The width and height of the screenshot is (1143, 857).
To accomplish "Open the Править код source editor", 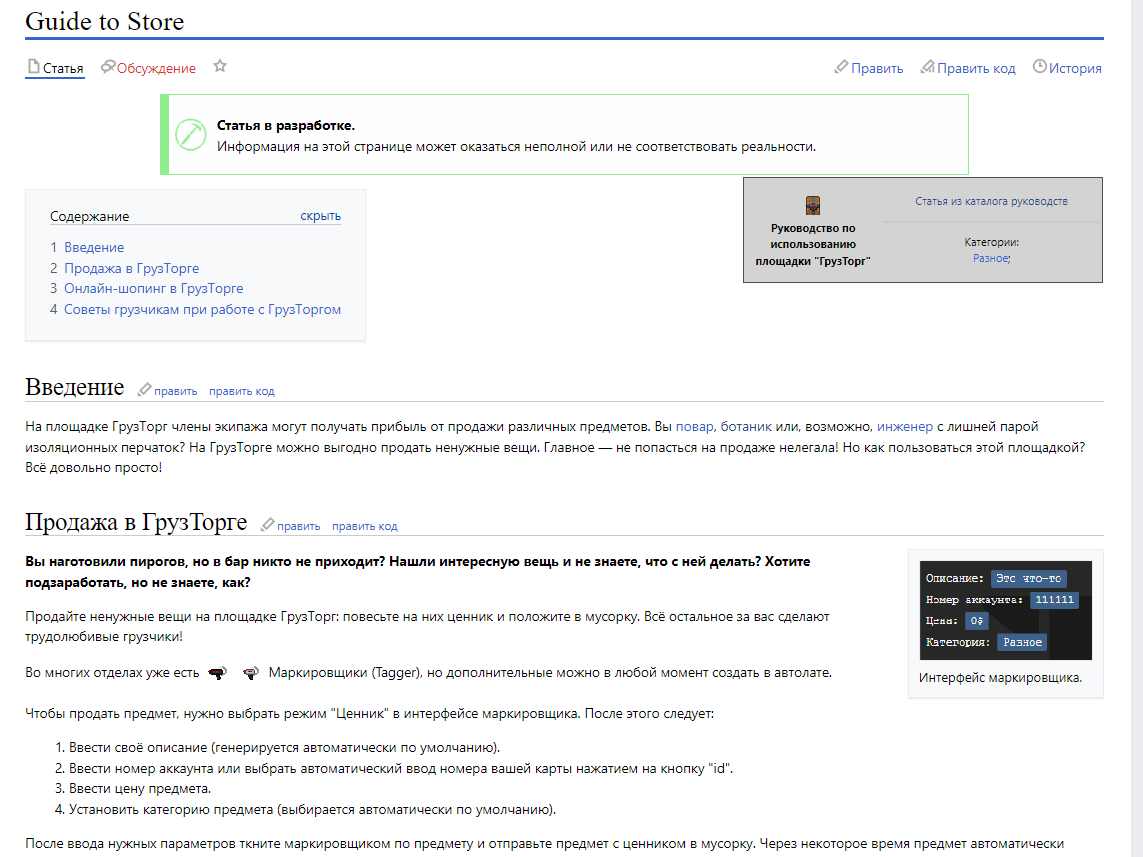I will 976,68.
